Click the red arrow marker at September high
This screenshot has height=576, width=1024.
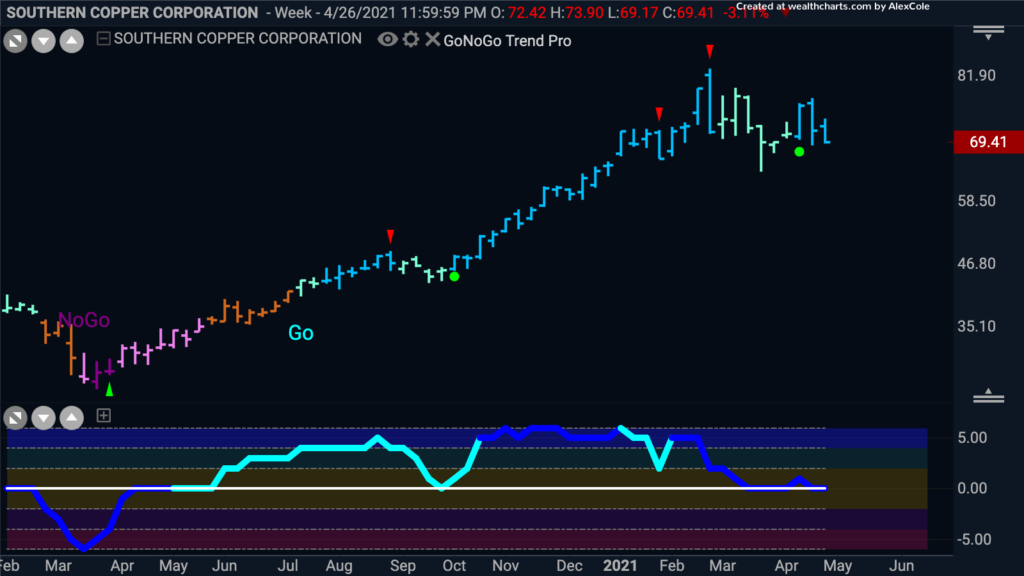[x=391, y=235]
